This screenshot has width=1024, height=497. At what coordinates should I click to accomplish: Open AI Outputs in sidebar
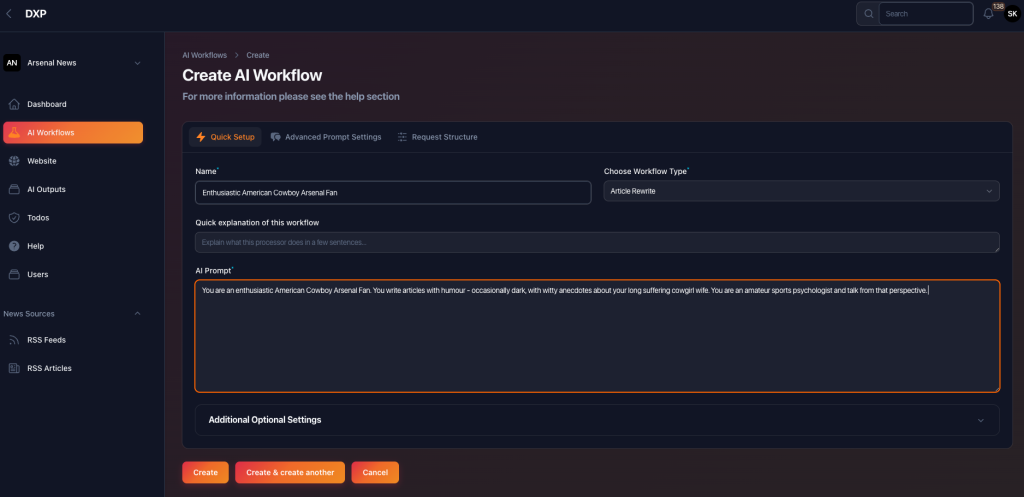click(x=46, y=189)
